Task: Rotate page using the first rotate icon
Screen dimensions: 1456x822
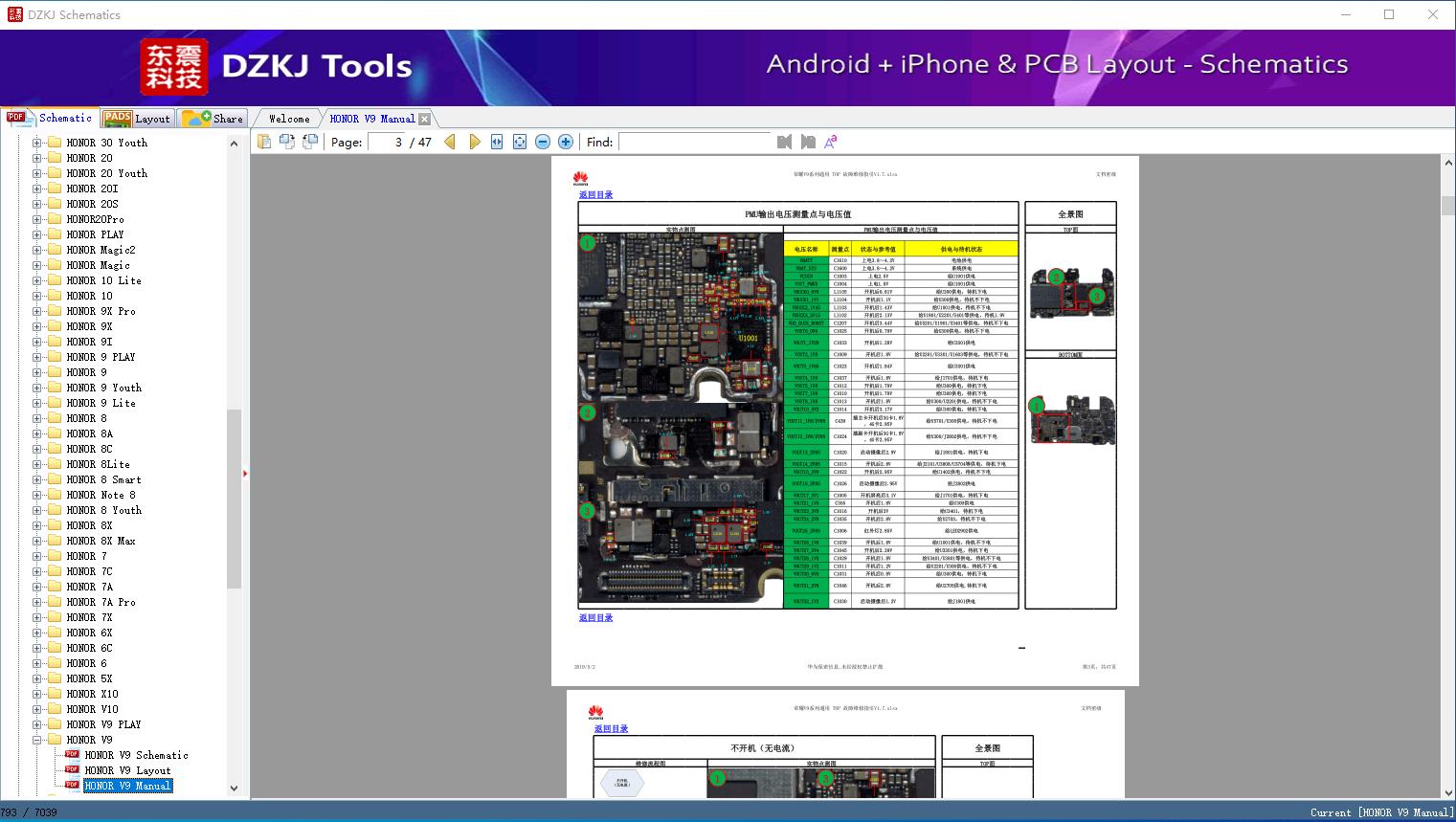Action: point(286,142)
